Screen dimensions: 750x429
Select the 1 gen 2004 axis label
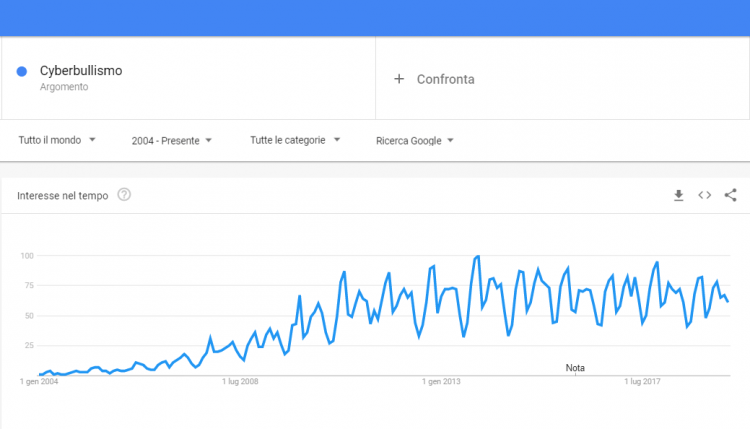click(x=39, y=381)
